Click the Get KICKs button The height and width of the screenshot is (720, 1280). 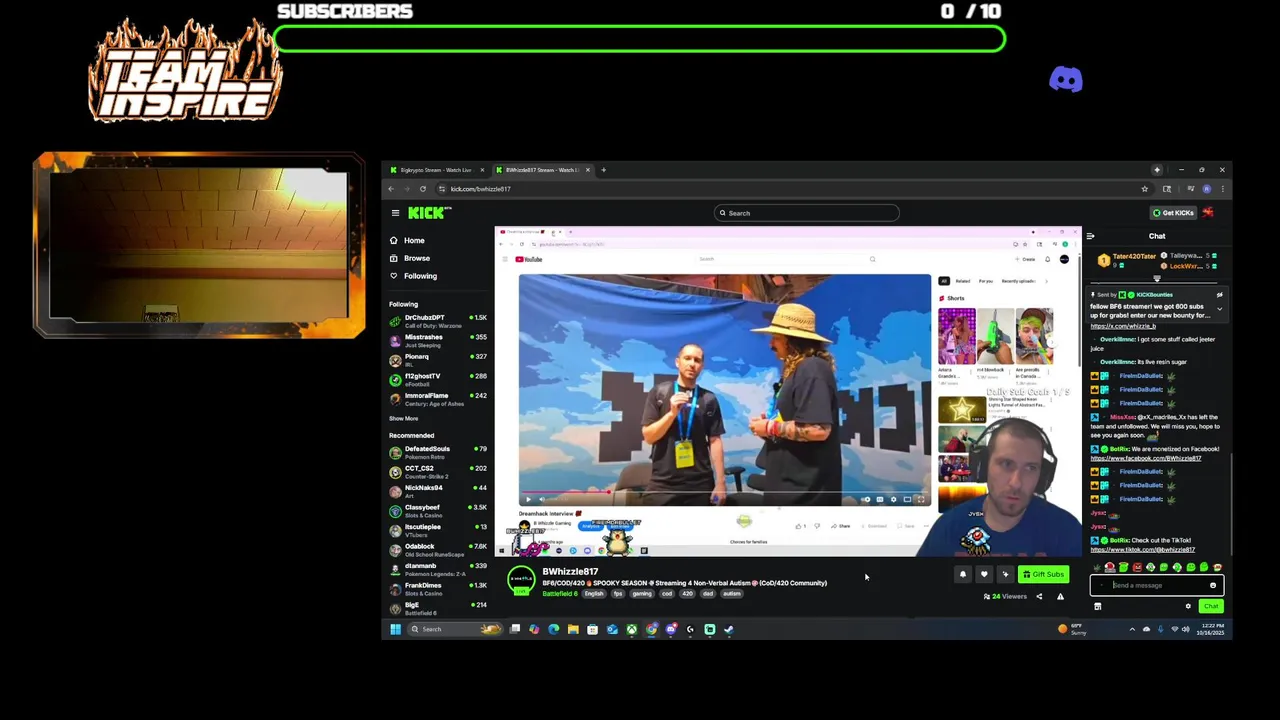[x=1173, y=213]
